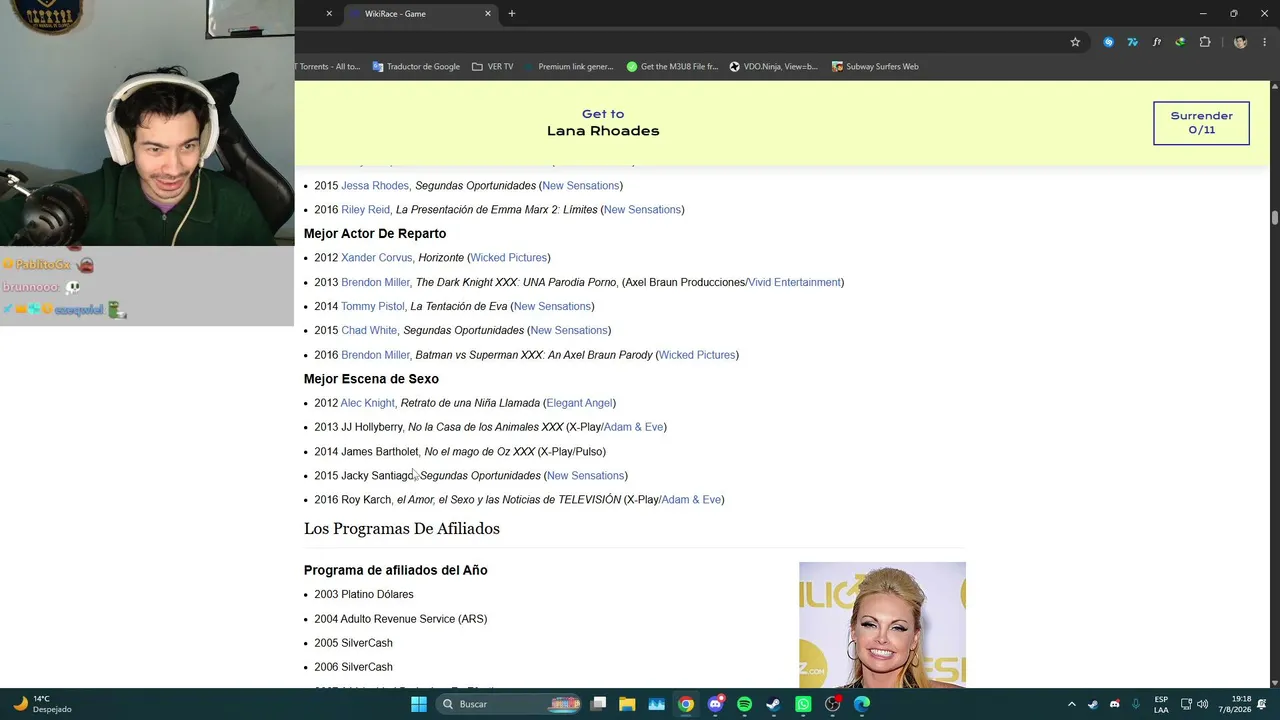Open OBS Studio from the taskbar

coord(832,704)
